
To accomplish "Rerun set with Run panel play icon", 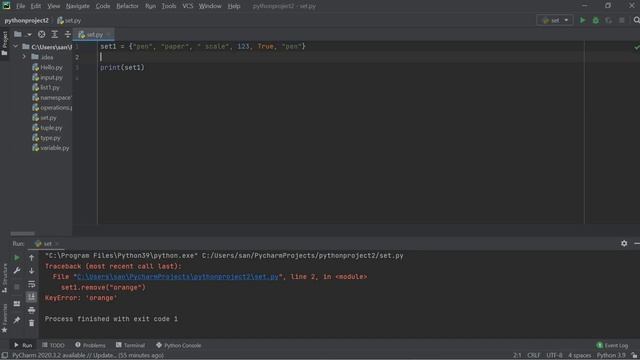I will [17, 258].
